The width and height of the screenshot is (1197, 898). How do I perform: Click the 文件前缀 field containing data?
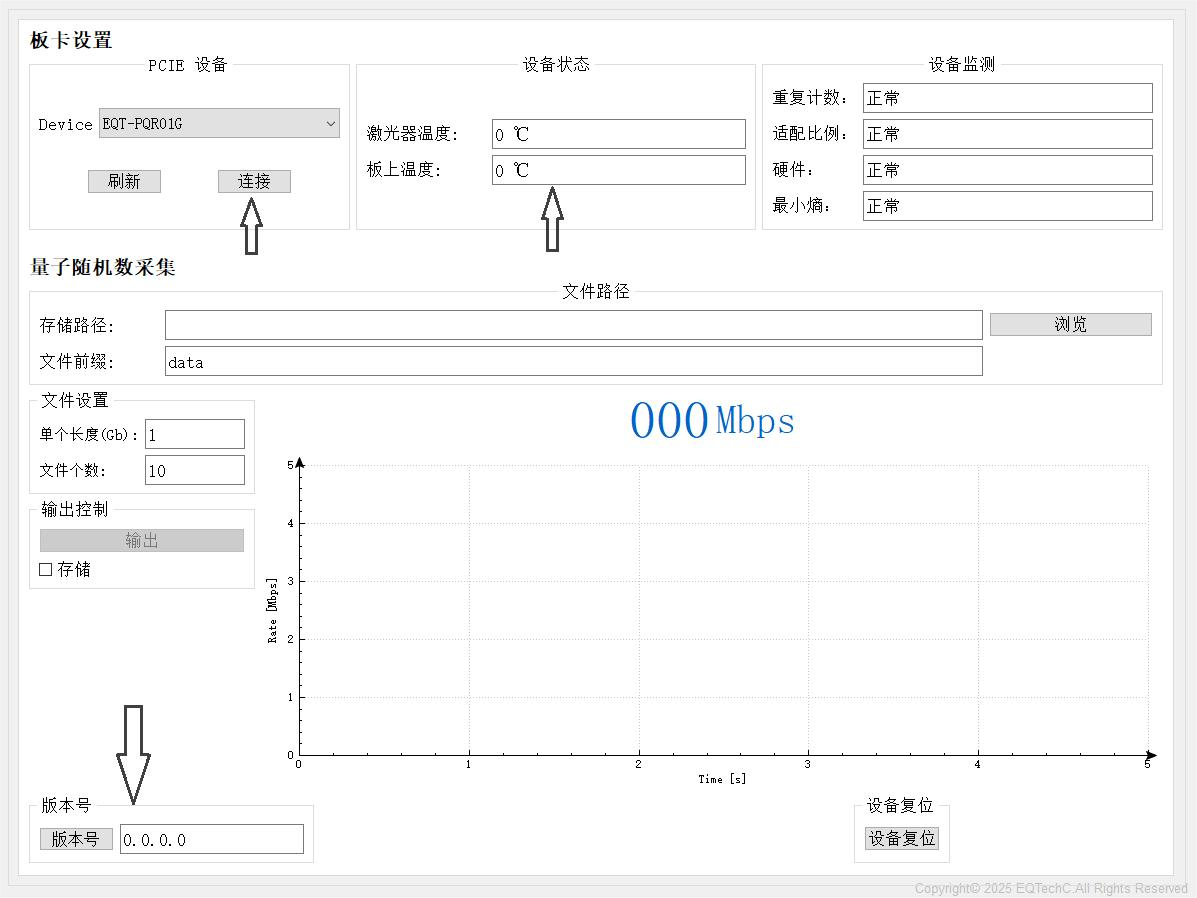click(x=573, y=361)
